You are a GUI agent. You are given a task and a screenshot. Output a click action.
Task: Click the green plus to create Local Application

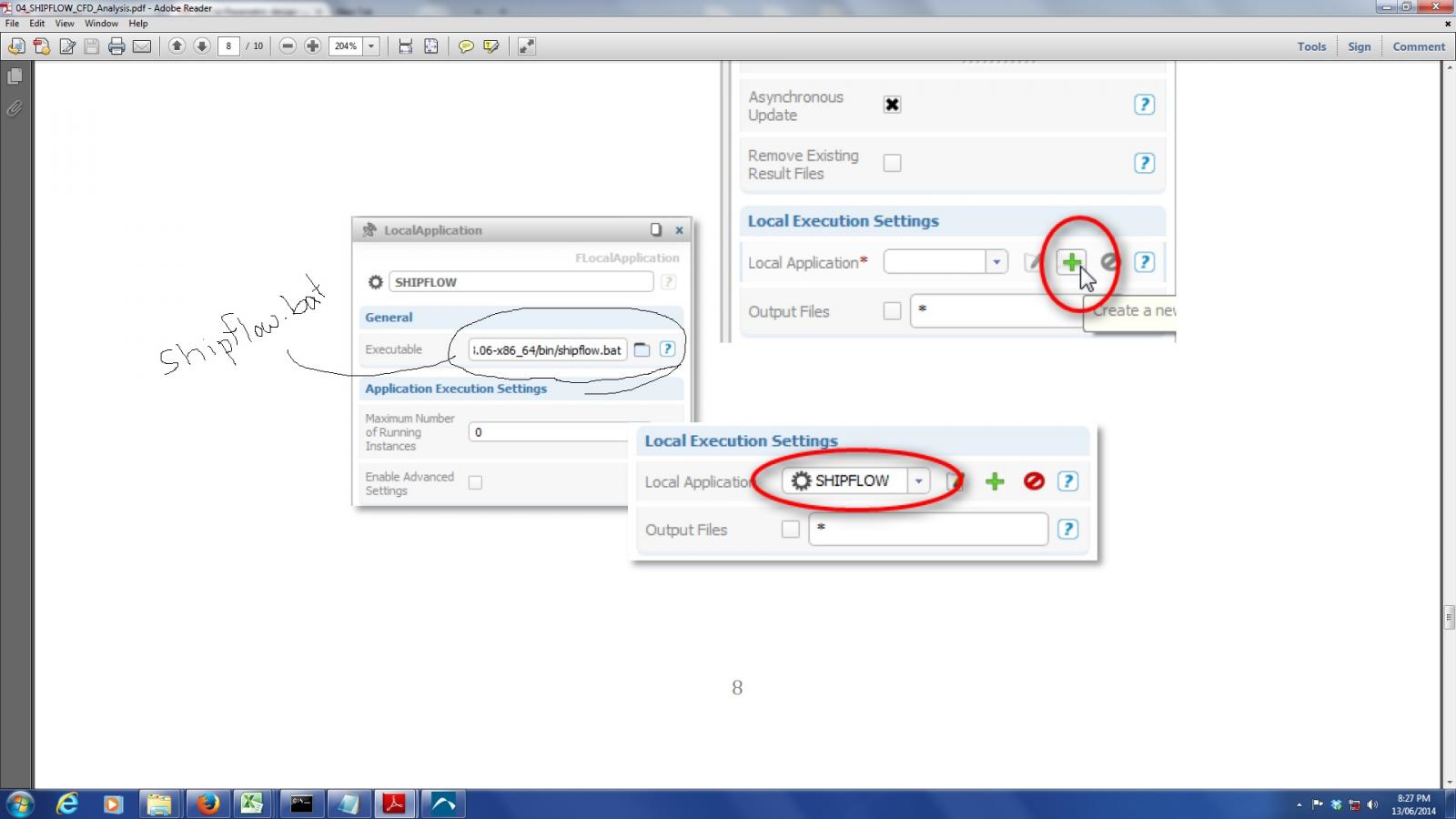(x=1072, y=261)
